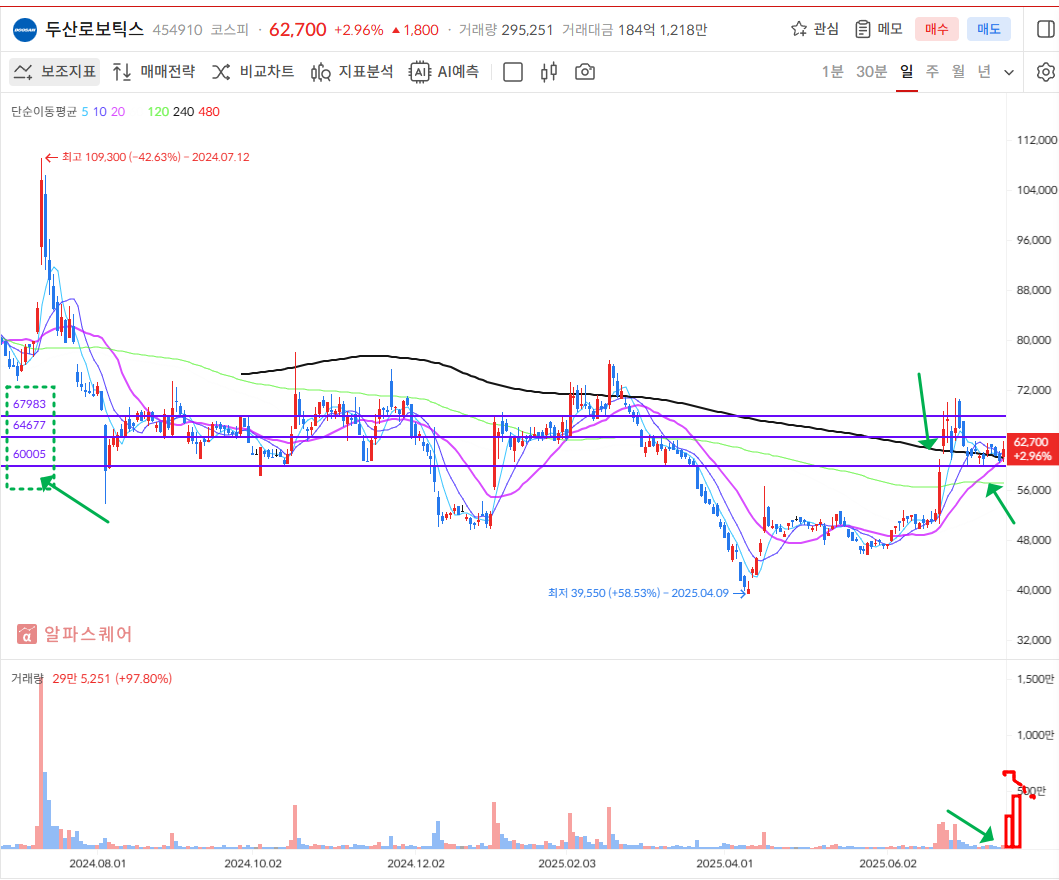Select the 년 yearly interval tab

(984, 72)
